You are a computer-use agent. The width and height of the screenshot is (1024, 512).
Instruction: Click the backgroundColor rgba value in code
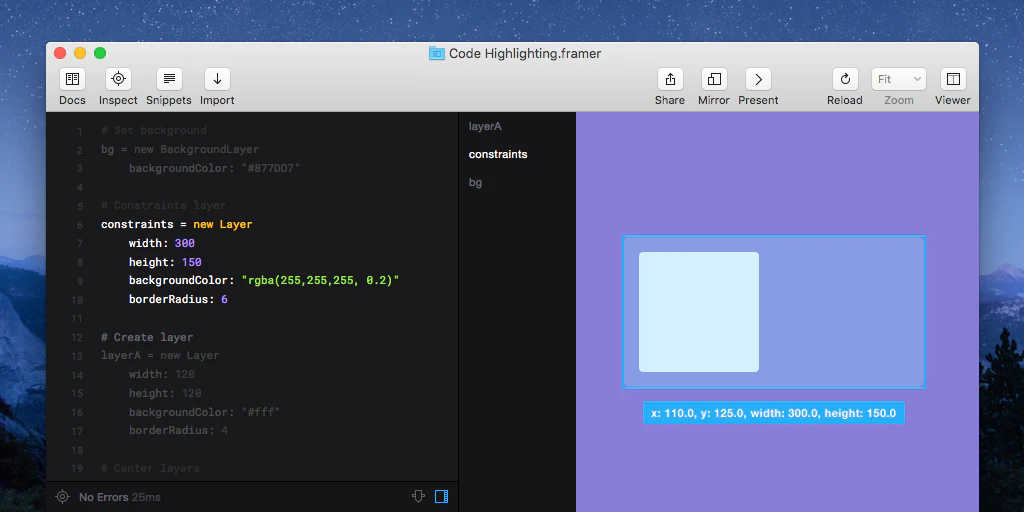click(x=320, y=281)
